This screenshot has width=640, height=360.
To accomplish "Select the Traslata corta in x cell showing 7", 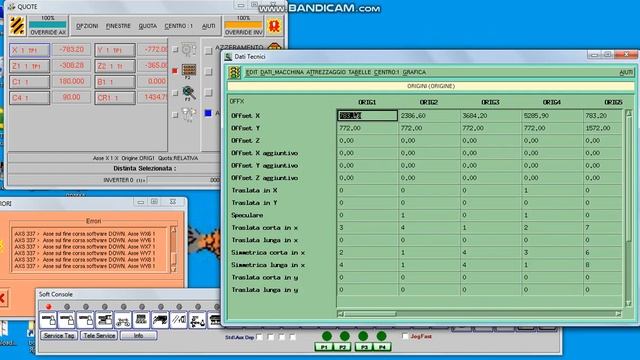I will (x=603, y=228).
